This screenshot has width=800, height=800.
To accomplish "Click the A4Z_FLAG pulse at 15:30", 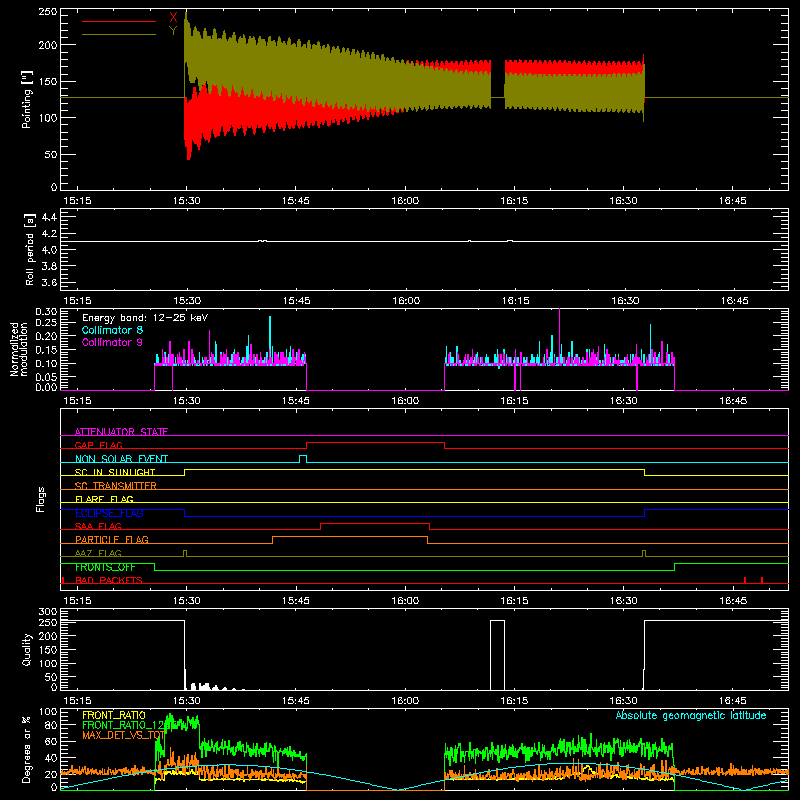I will 185,554.
